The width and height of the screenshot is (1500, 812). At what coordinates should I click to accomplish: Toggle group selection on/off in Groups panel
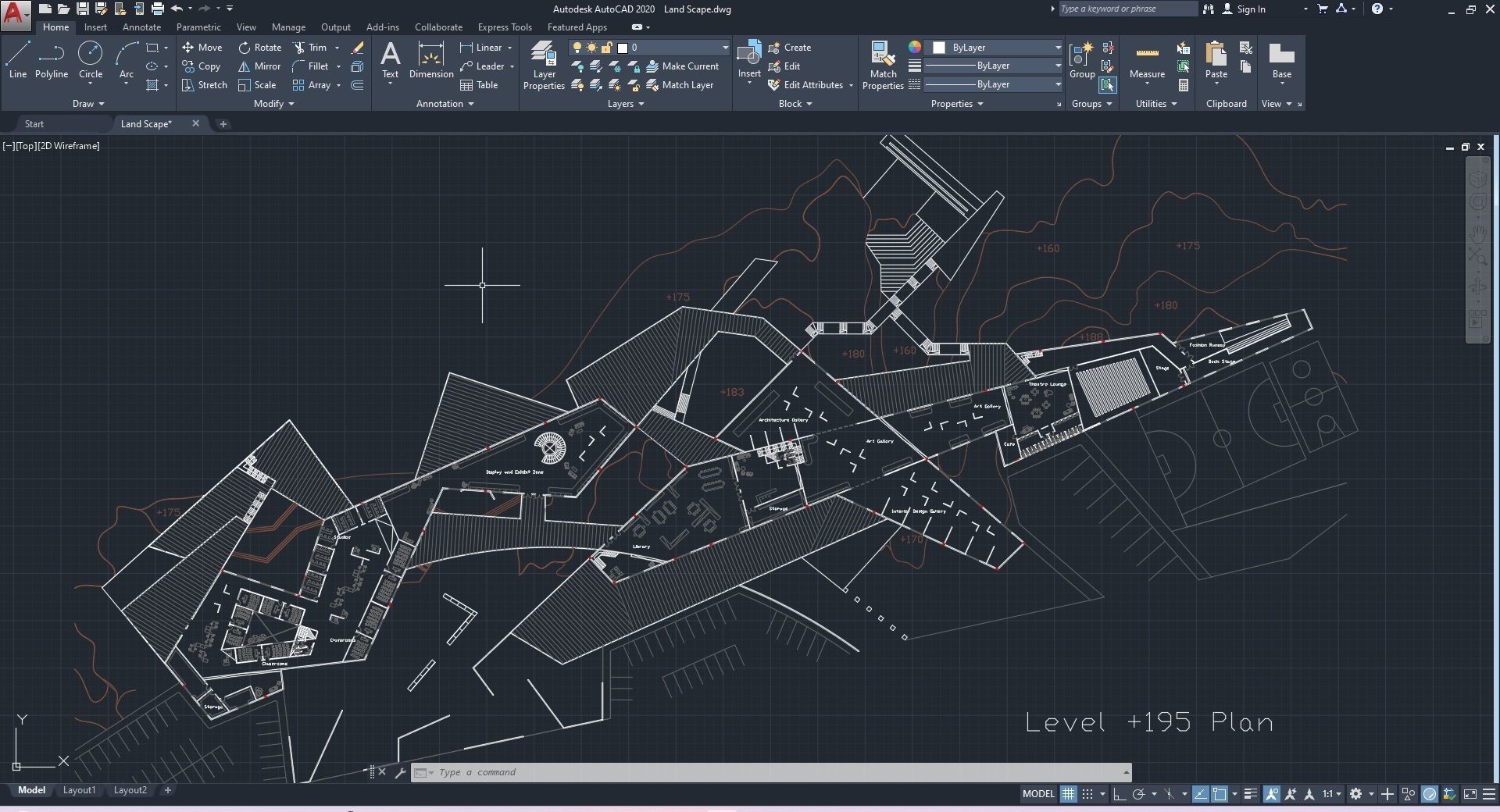coord(1107,85)
